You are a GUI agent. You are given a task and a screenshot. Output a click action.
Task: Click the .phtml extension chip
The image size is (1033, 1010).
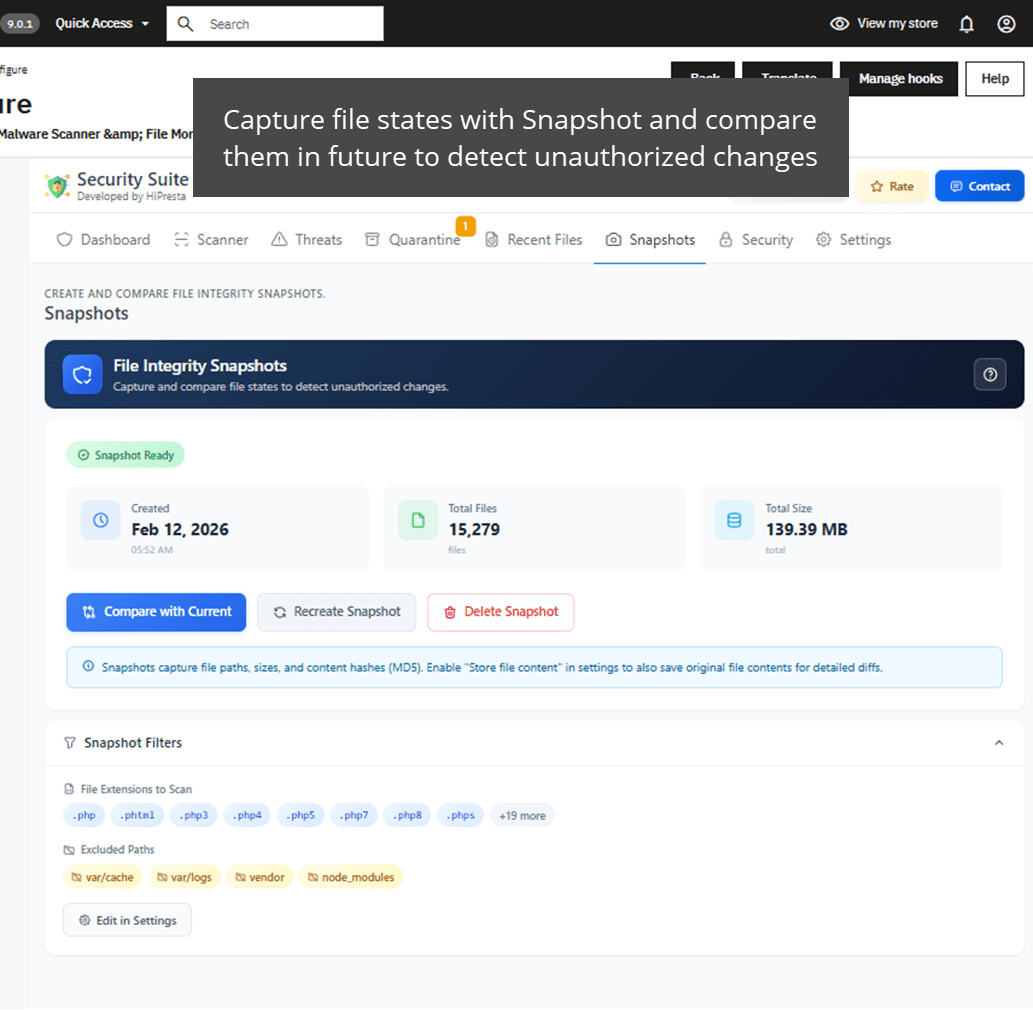point(136,816)
